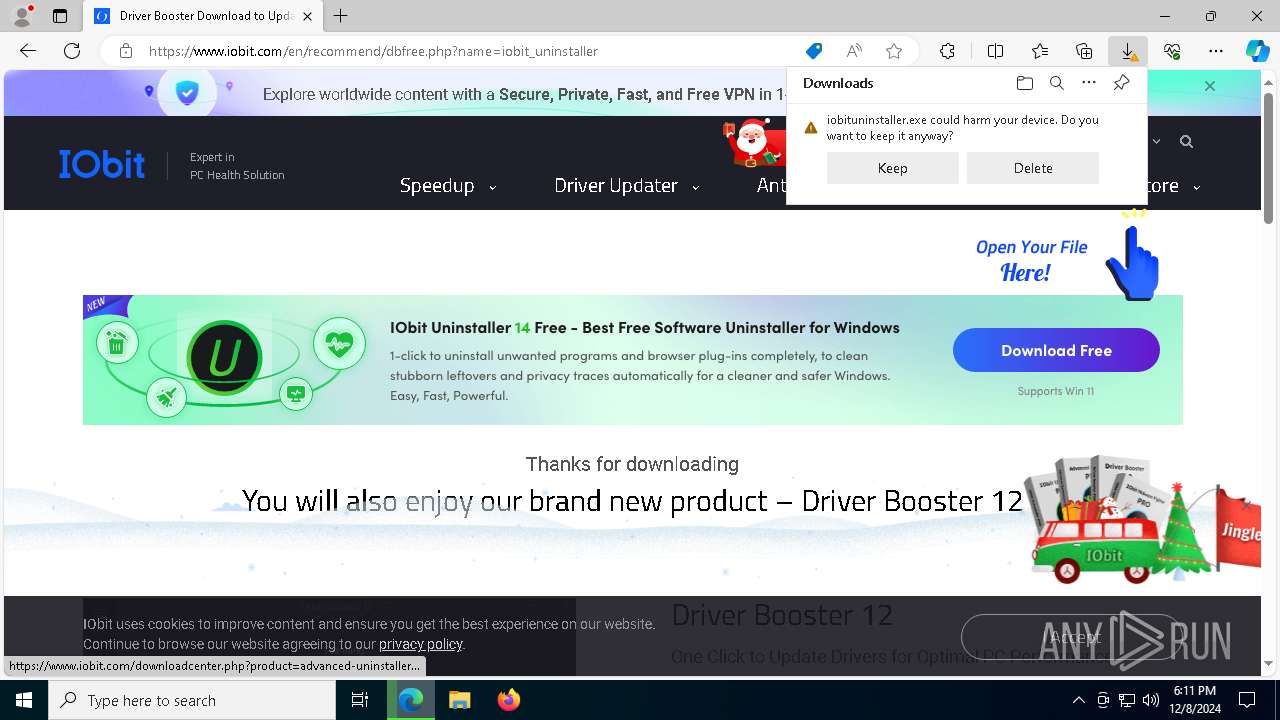Click the page vertical scrollbar
Viewport: 1280px width, 720px height.
click(1269, 158)
